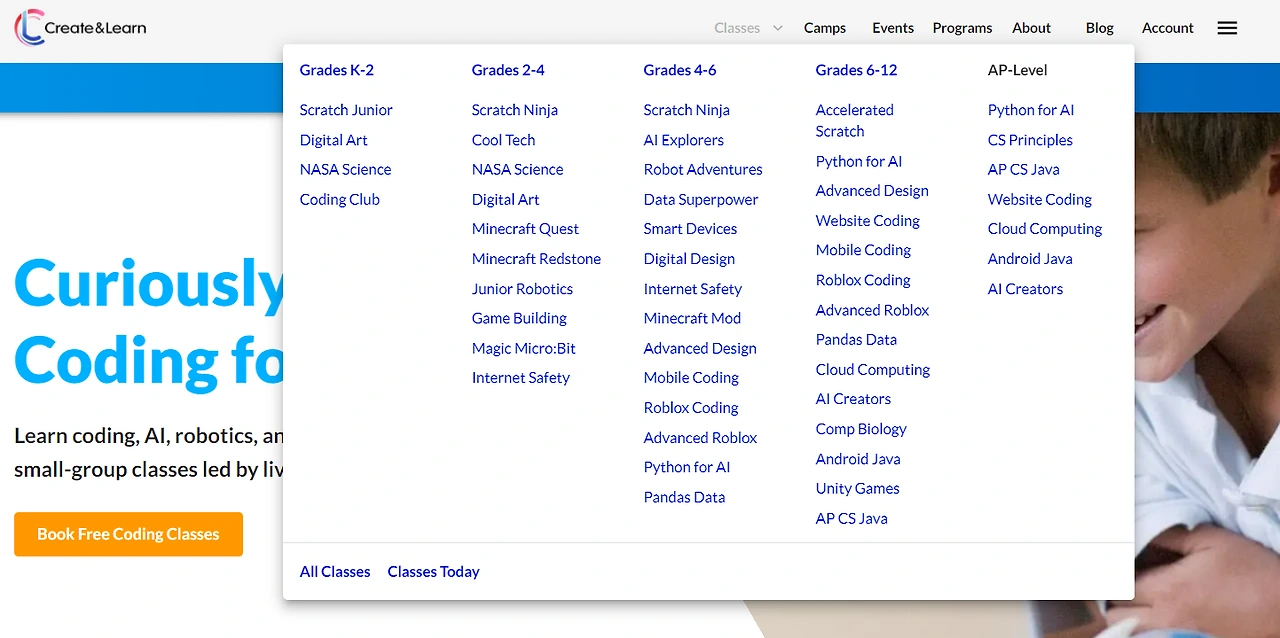The image size is (1280, 638).
Task: Open Scratch Junior class
Action: click(346, 110)
